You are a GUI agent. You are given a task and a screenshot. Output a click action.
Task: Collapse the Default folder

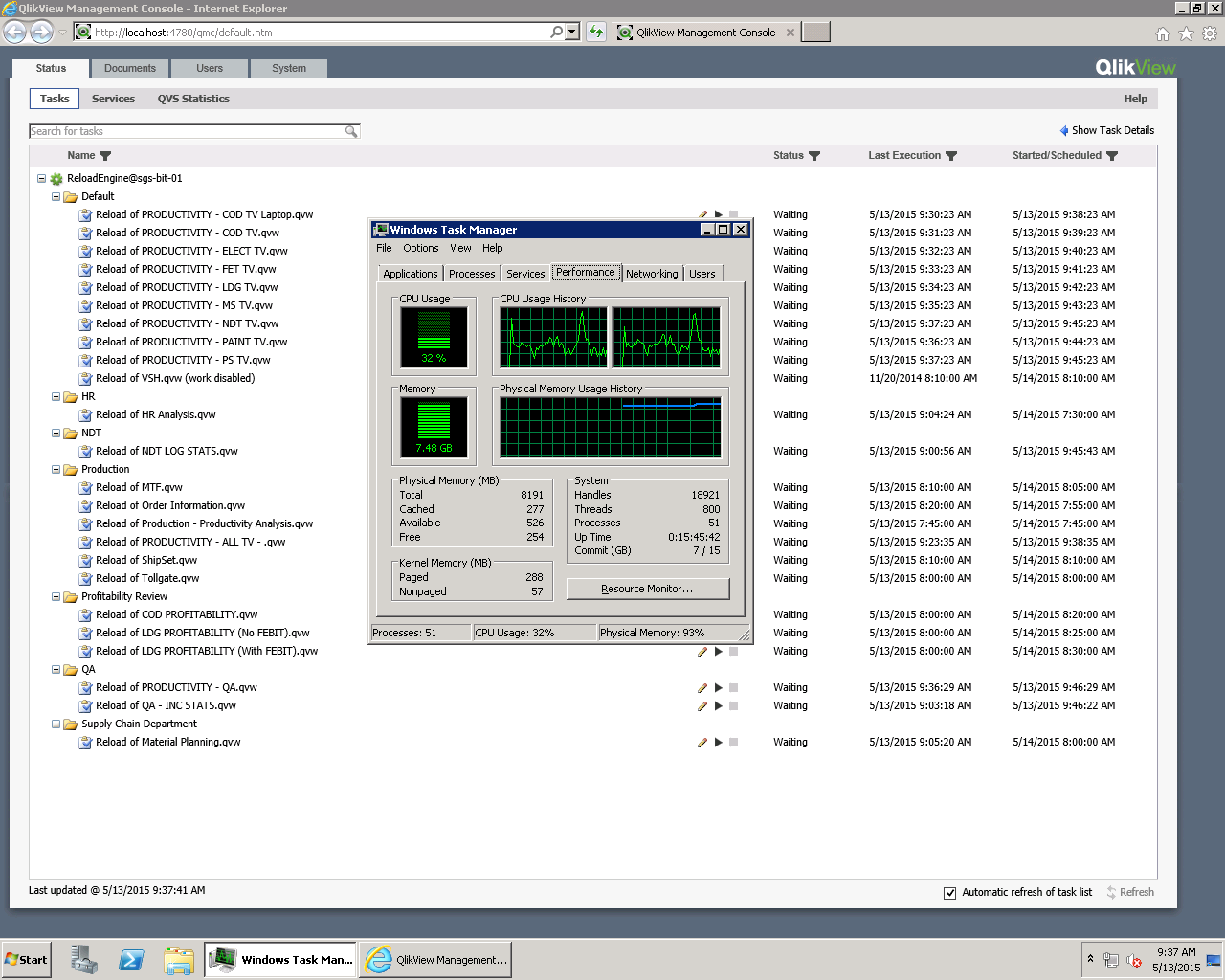tap(56, 197)
